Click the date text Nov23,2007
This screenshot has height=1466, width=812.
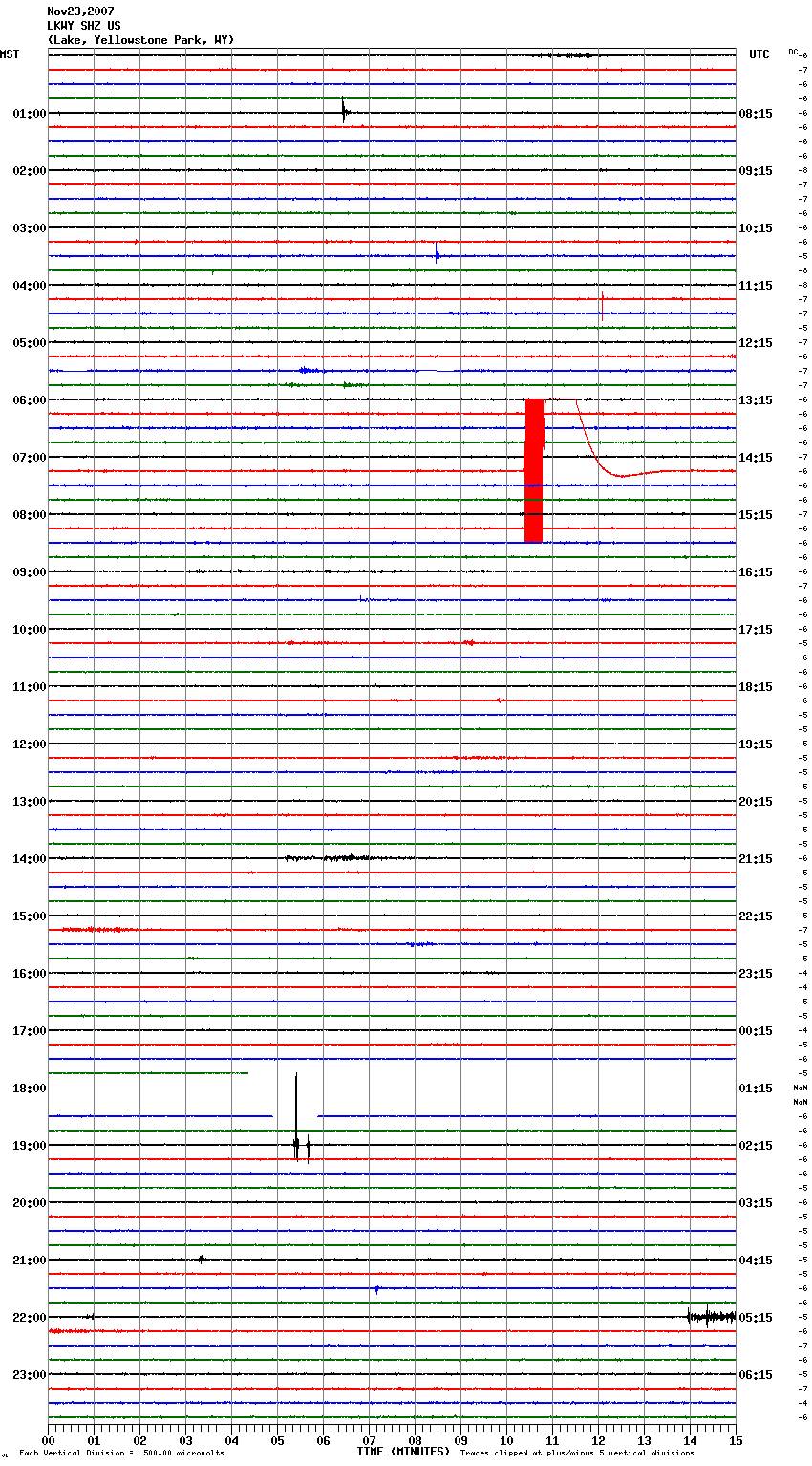click(x=81, y=11)
